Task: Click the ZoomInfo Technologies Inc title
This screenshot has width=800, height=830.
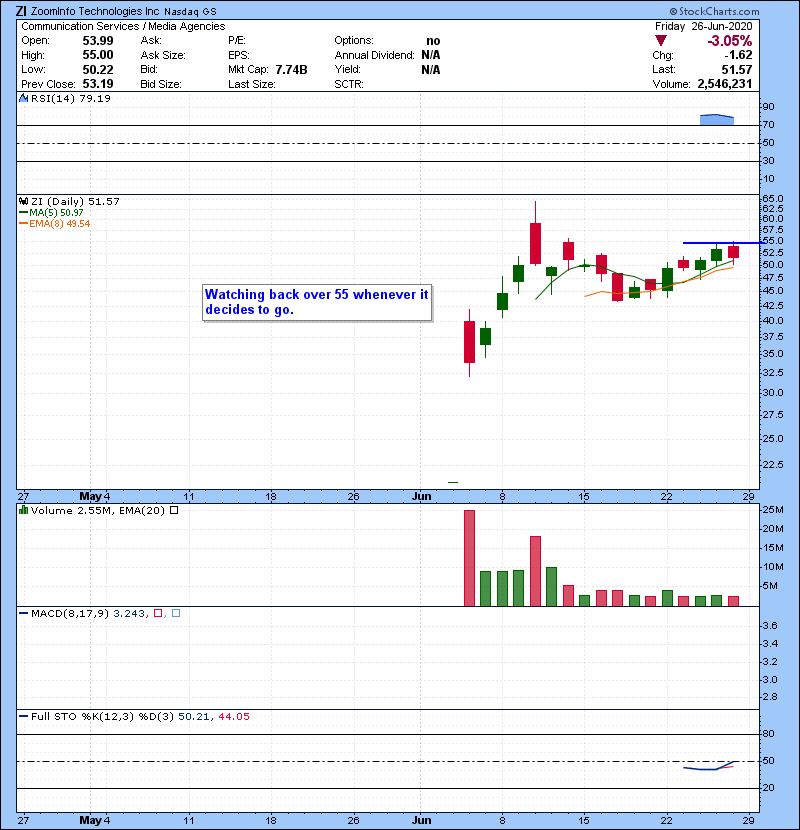Action: pyautogui.click(x=95, y=11)
